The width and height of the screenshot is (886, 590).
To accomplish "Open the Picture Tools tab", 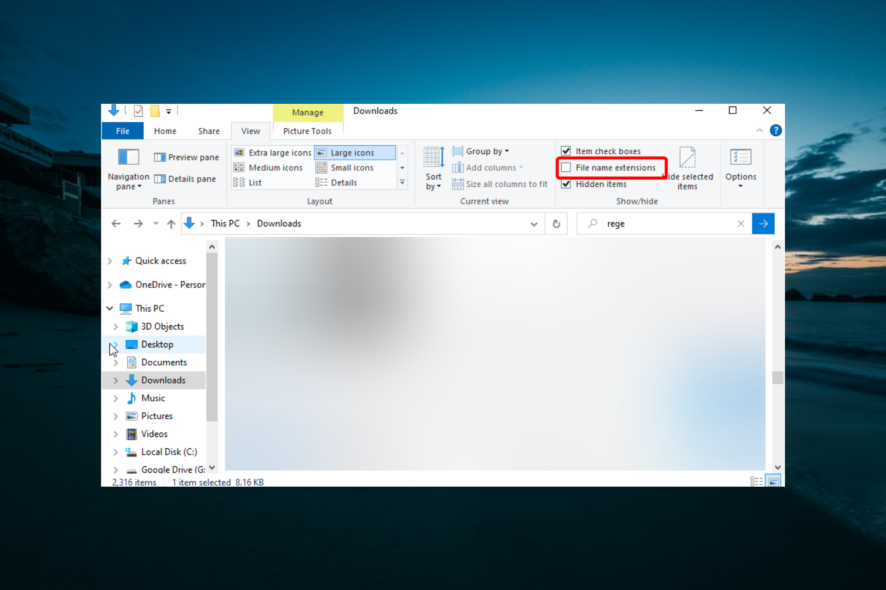I will click(307, 131).
